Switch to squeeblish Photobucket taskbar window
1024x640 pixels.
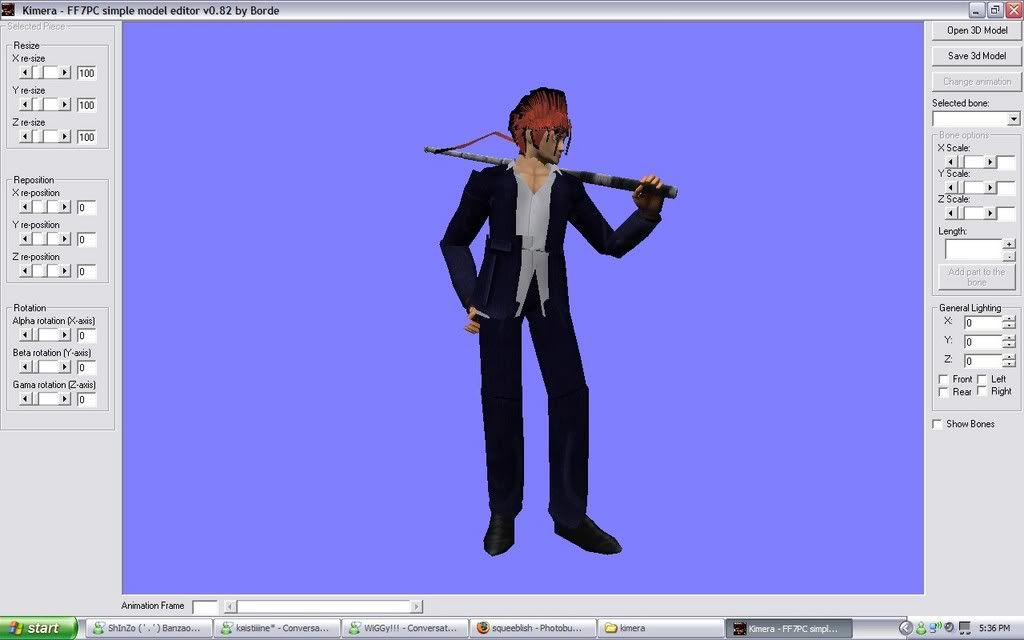click(x=532, y=628)
